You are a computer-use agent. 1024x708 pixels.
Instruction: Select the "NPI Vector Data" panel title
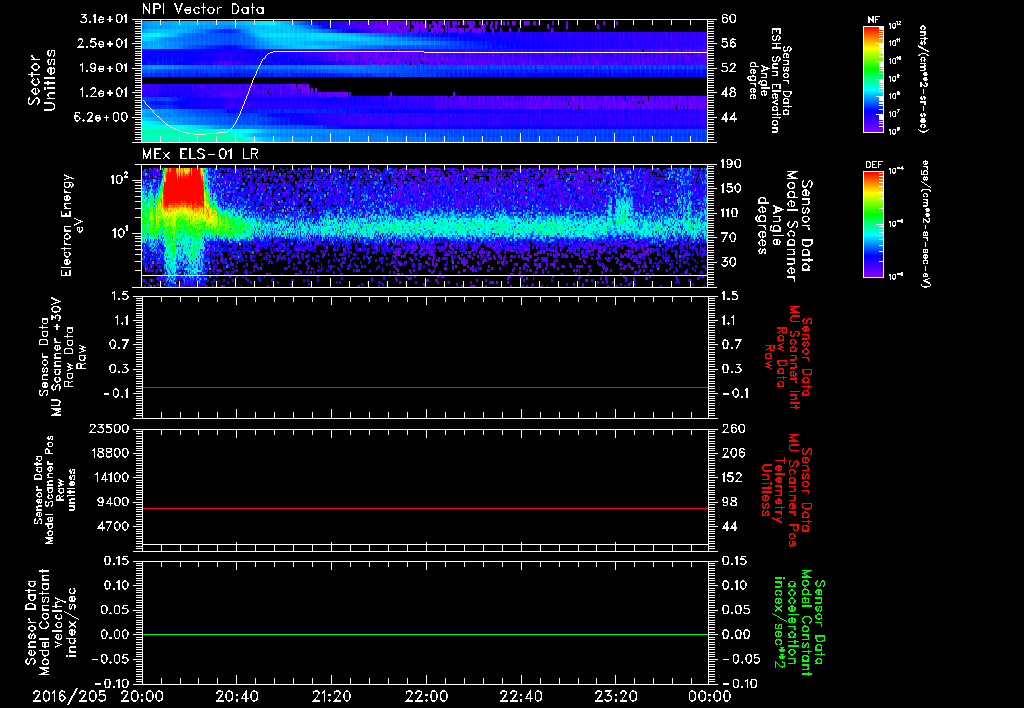pyautogui.click(x=204, y=9)
